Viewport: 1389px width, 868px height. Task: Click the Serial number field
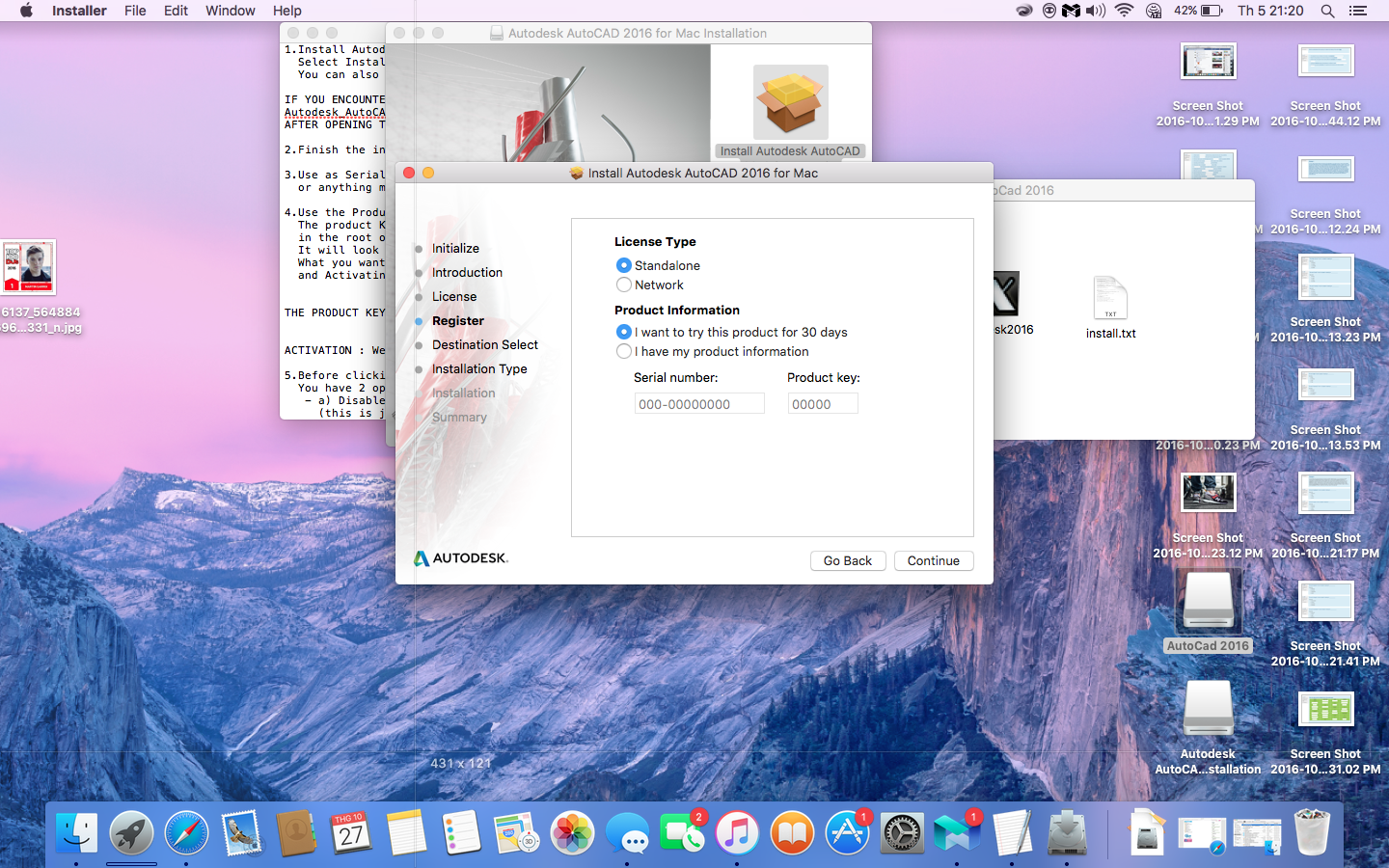tap(699, 403)
